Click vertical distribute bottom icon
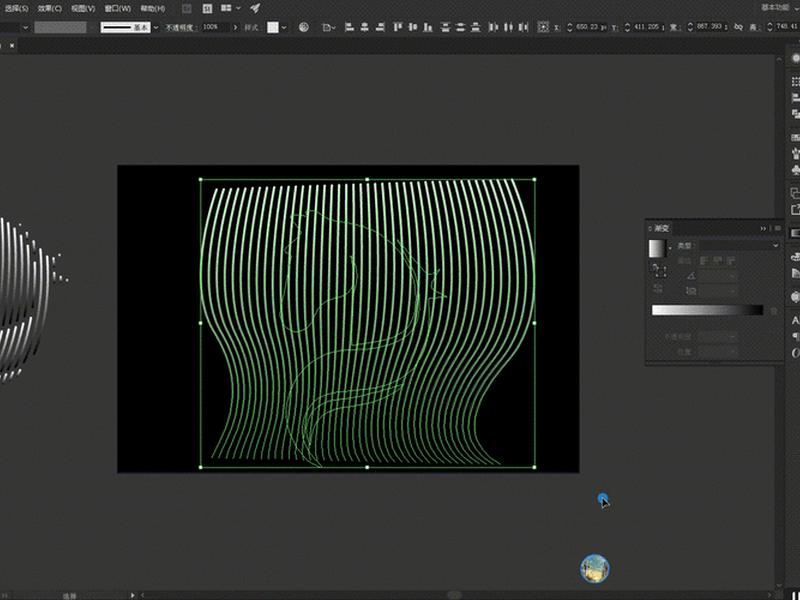The image size is (800, 600). pos(476,27)
